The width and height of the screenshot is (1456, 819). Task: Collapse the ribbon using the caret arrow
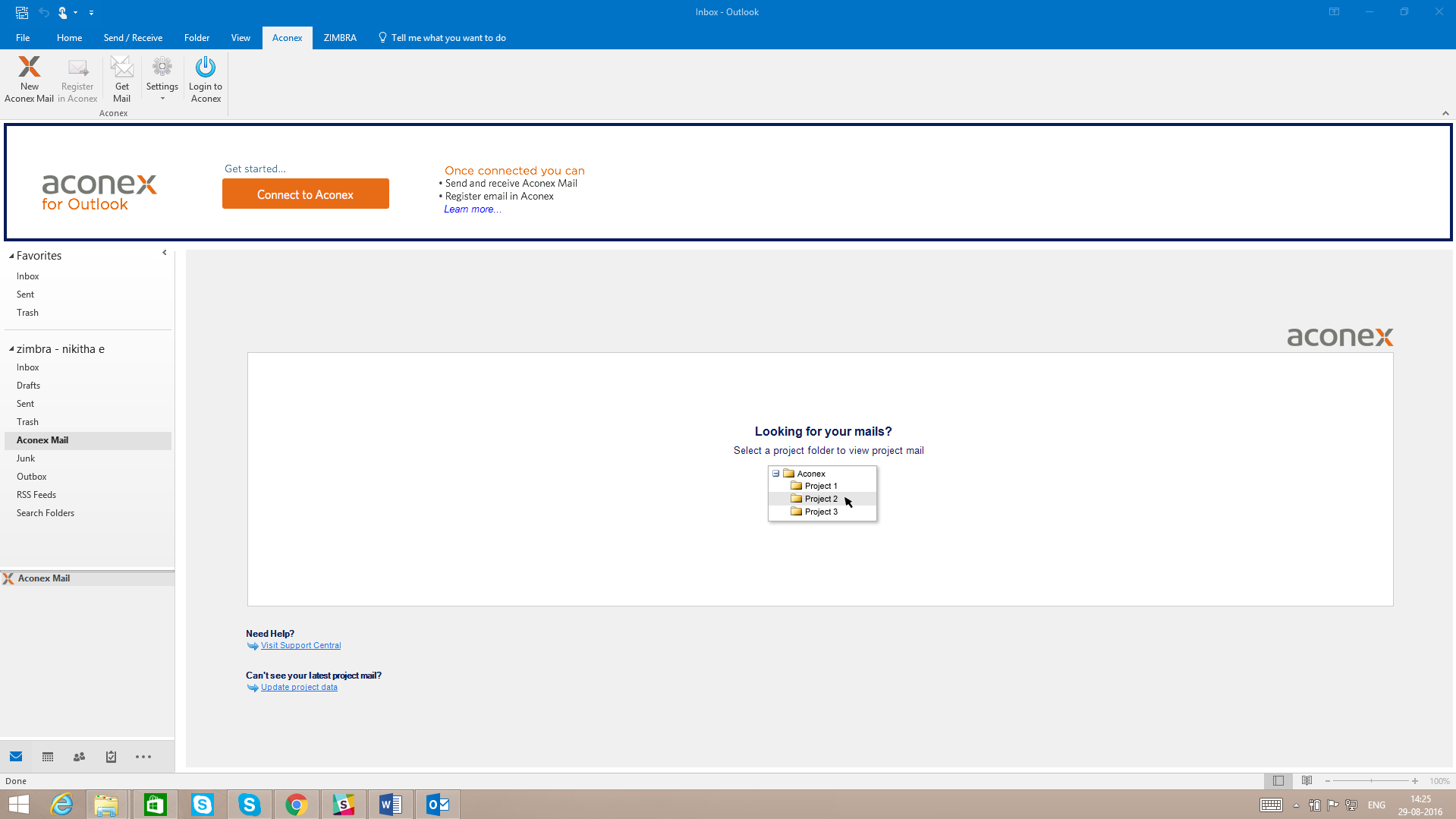(1445, 113)
